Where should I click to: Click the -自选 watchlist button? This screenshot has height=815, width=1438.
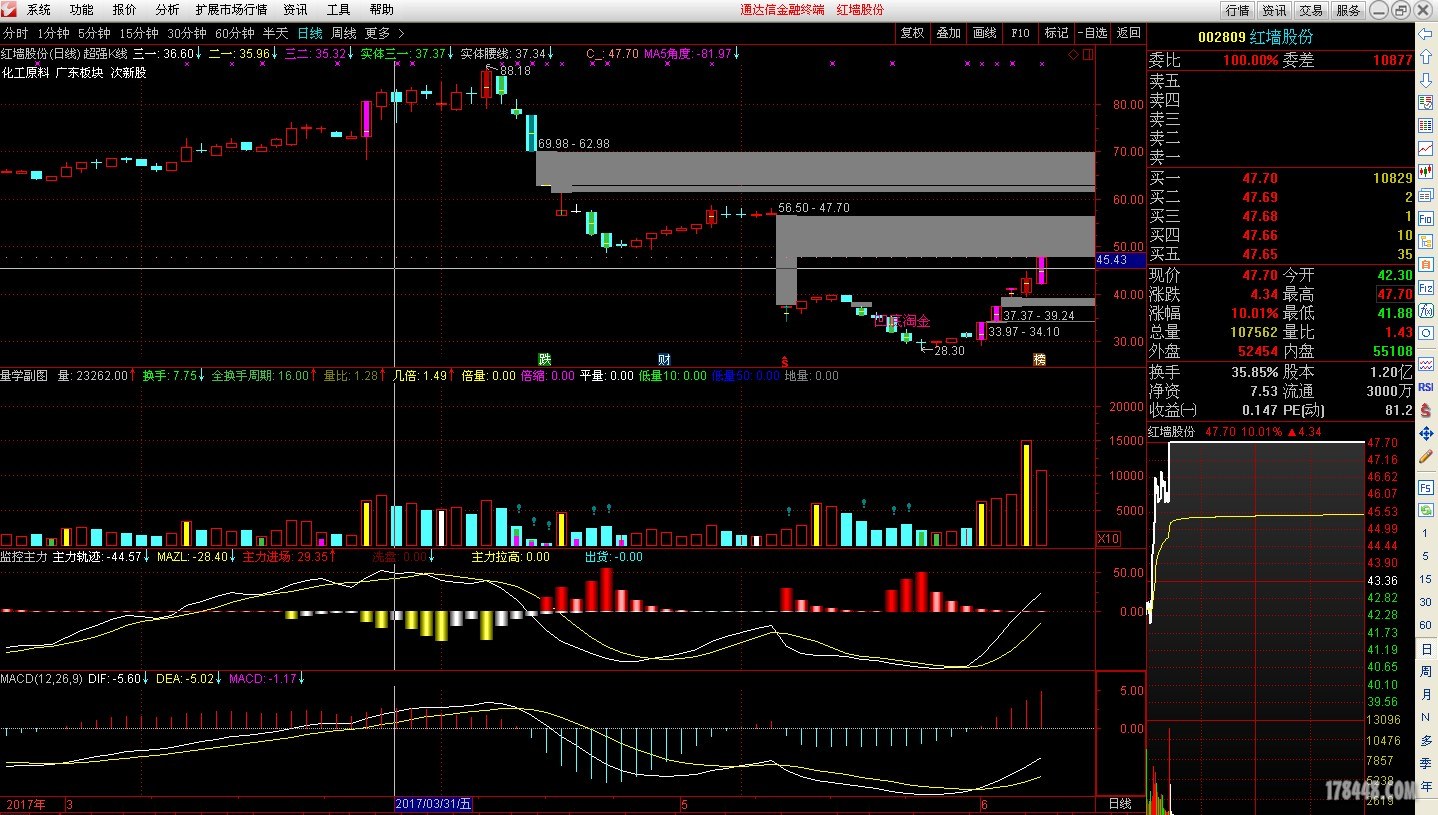[x=1092, y=33]
